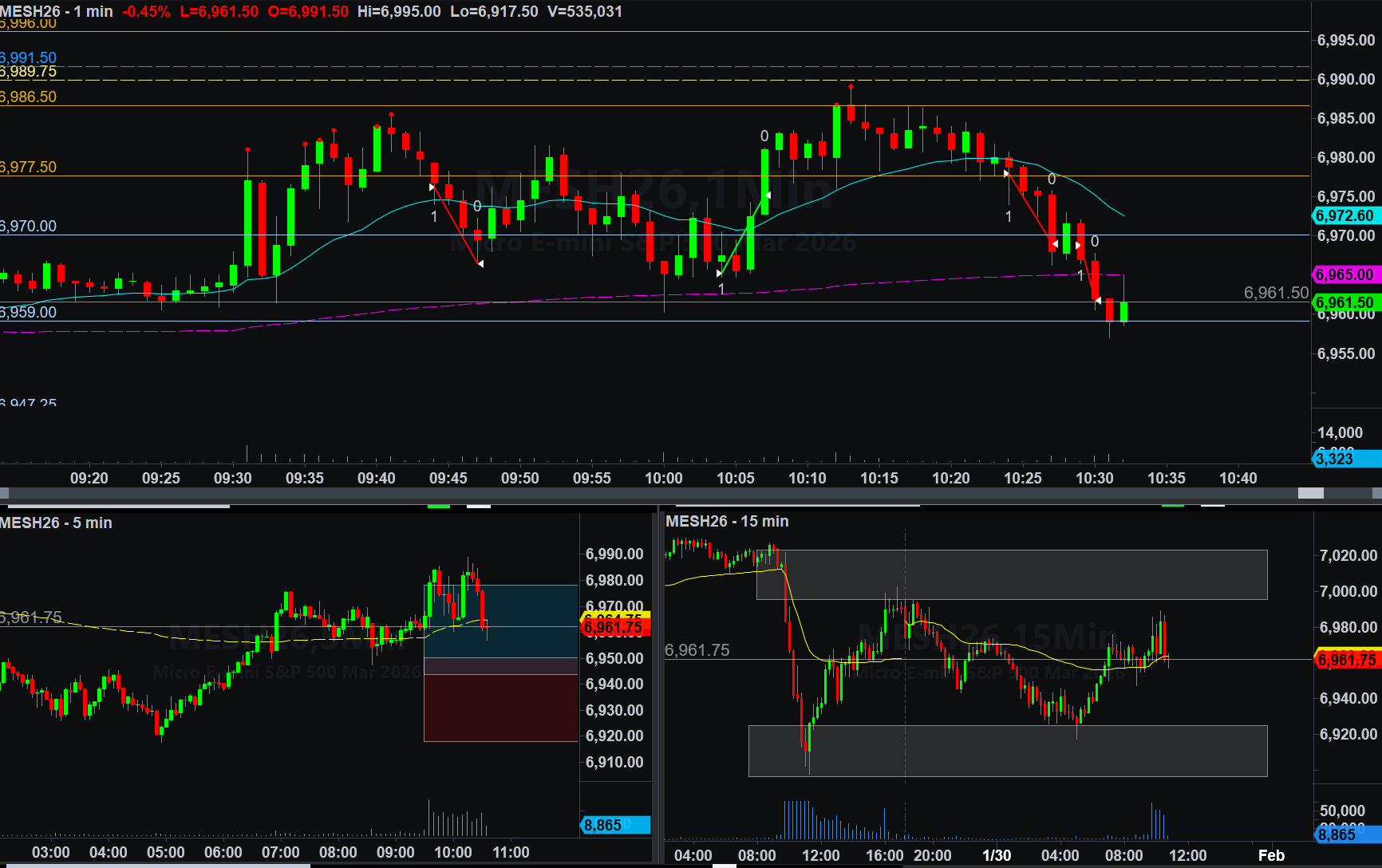Activate the MESH26 - 5 min chart title
Screen dimensions: 1382x868
point(56,523)
